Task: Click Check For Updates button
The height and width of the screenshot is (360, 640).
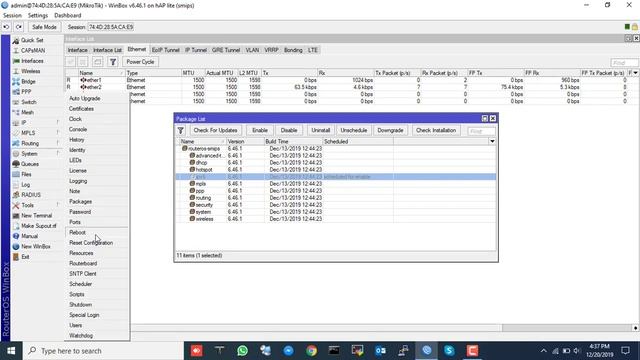Action: tap(215, 130)
